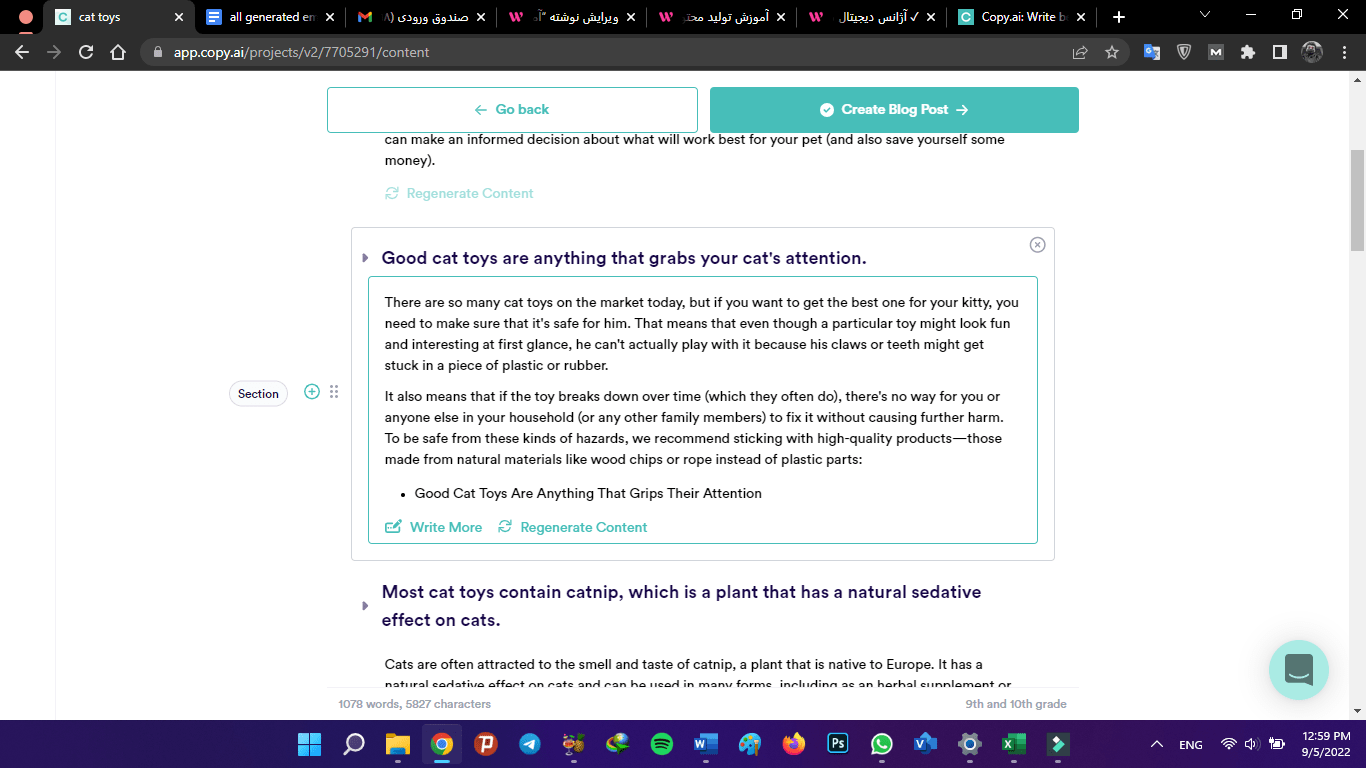Click the share page icon in address bar
Screen dimensions: 1366x768
[x=1080, y=53]
